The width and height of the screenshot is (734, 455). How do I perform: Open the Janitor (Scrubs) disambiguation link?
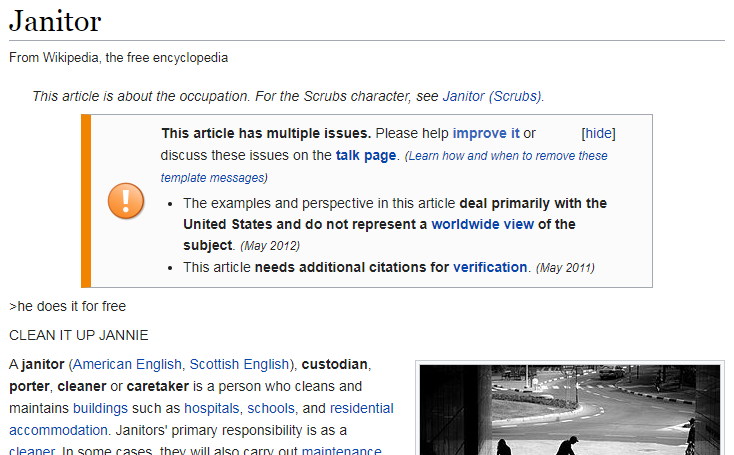tap(492, 96)
